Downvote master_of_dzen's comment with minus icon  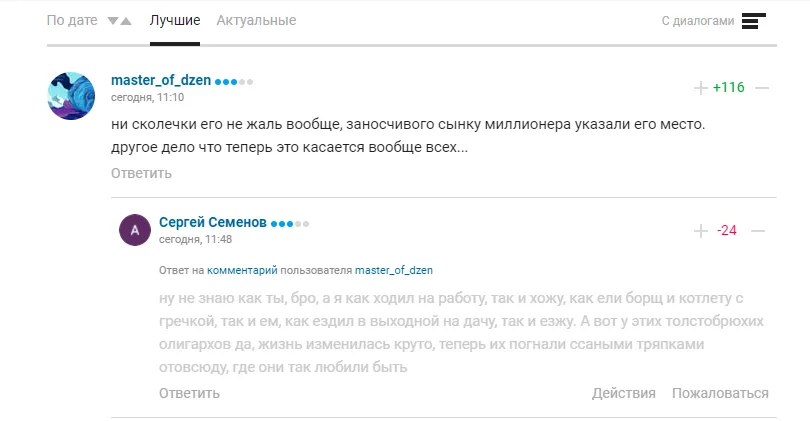[762, 88]
